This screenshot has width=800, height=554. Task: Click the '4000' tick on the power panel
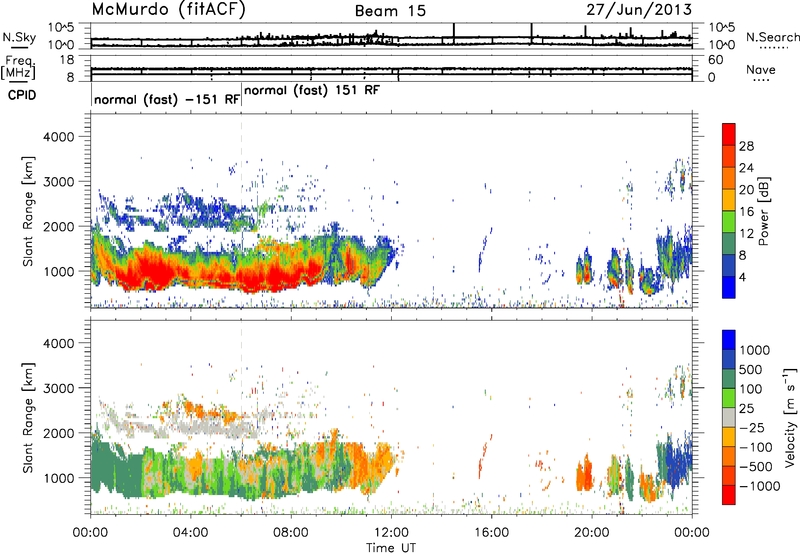click(58, 137)
